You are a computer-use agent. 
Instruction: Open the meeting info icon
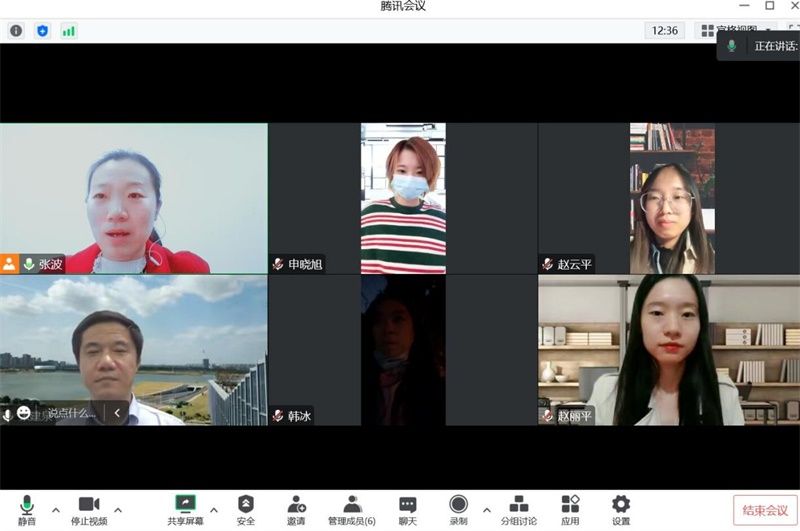pyautogui.click(x=16, y=31)
